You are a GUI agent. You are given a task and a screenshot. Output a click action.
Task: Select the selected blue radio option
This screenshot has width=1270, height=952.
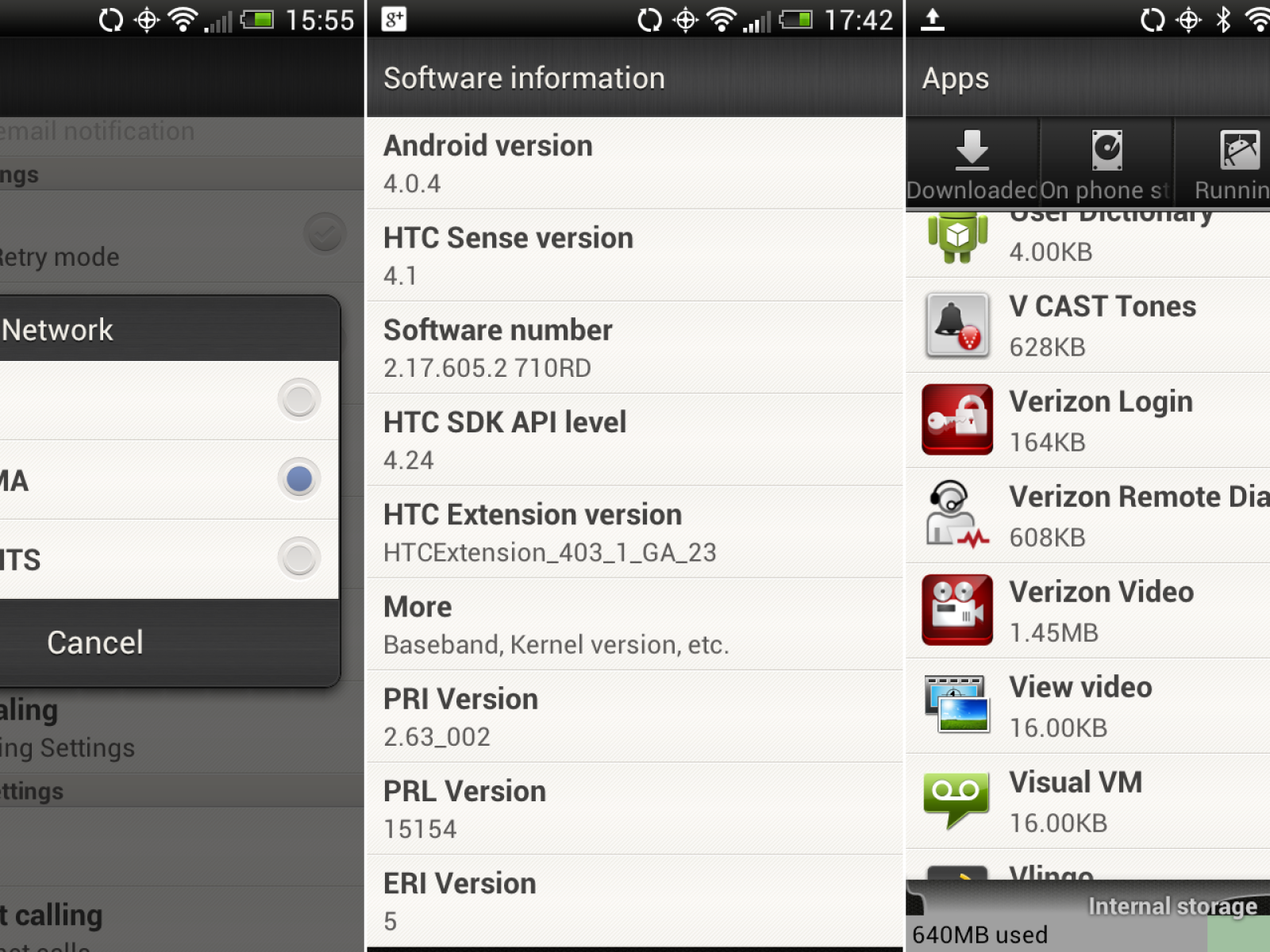[x=299, y=479]
